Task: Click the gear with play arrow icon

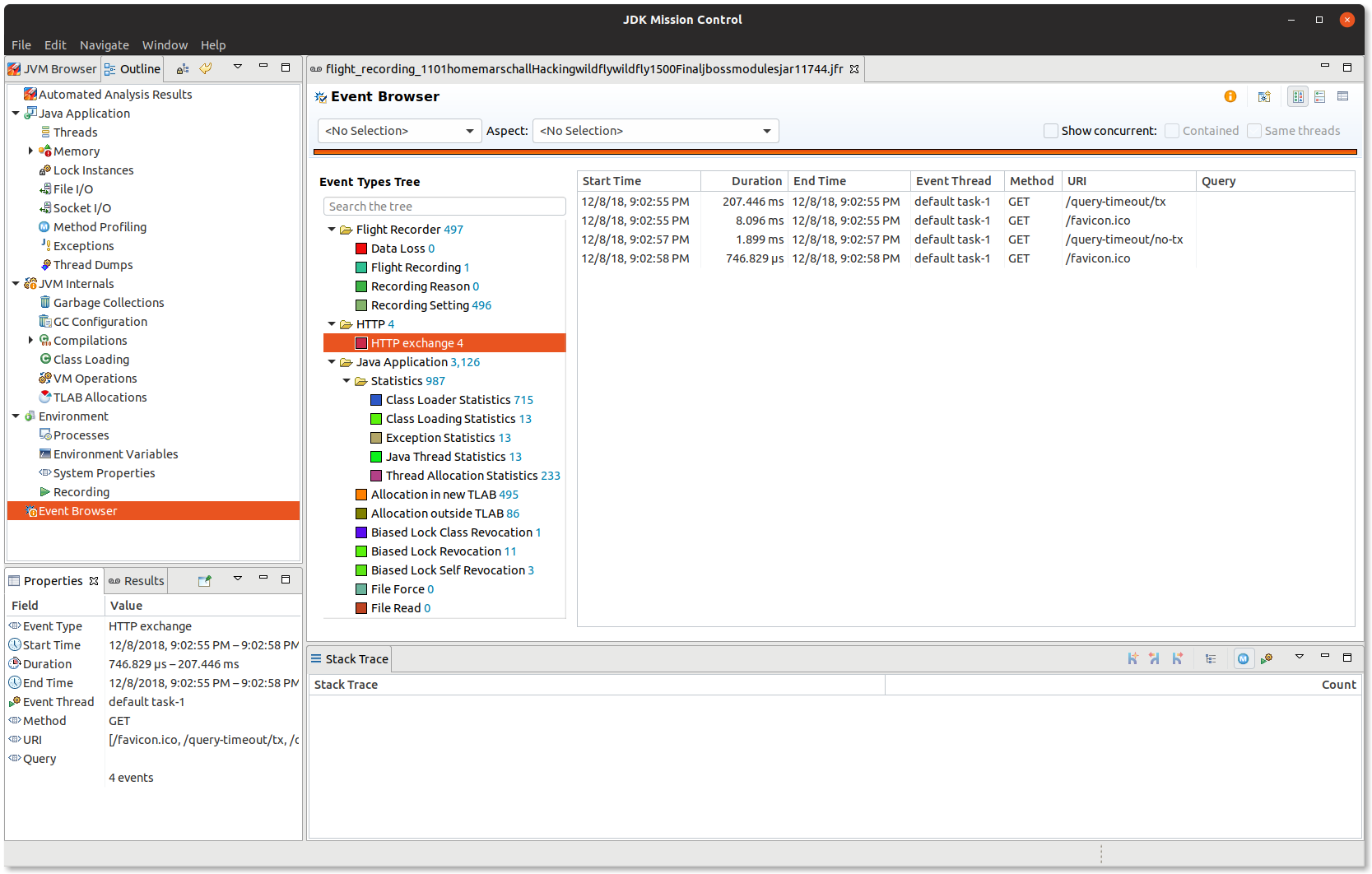Action: (1267, 658)
